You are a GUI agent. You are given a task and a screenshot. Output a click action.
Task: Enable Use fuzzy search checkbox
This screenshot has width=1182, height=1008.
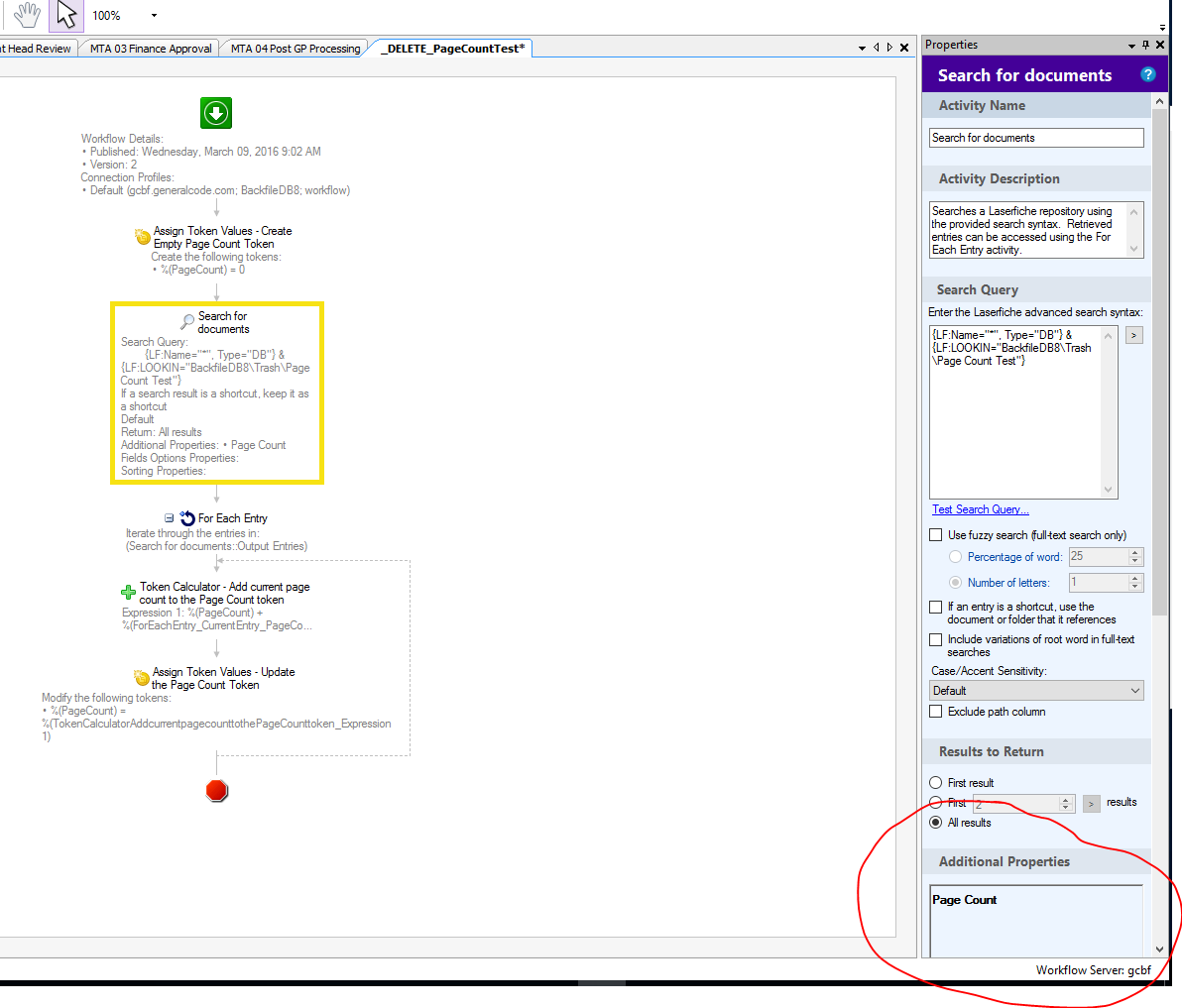[x=935, y=535]
